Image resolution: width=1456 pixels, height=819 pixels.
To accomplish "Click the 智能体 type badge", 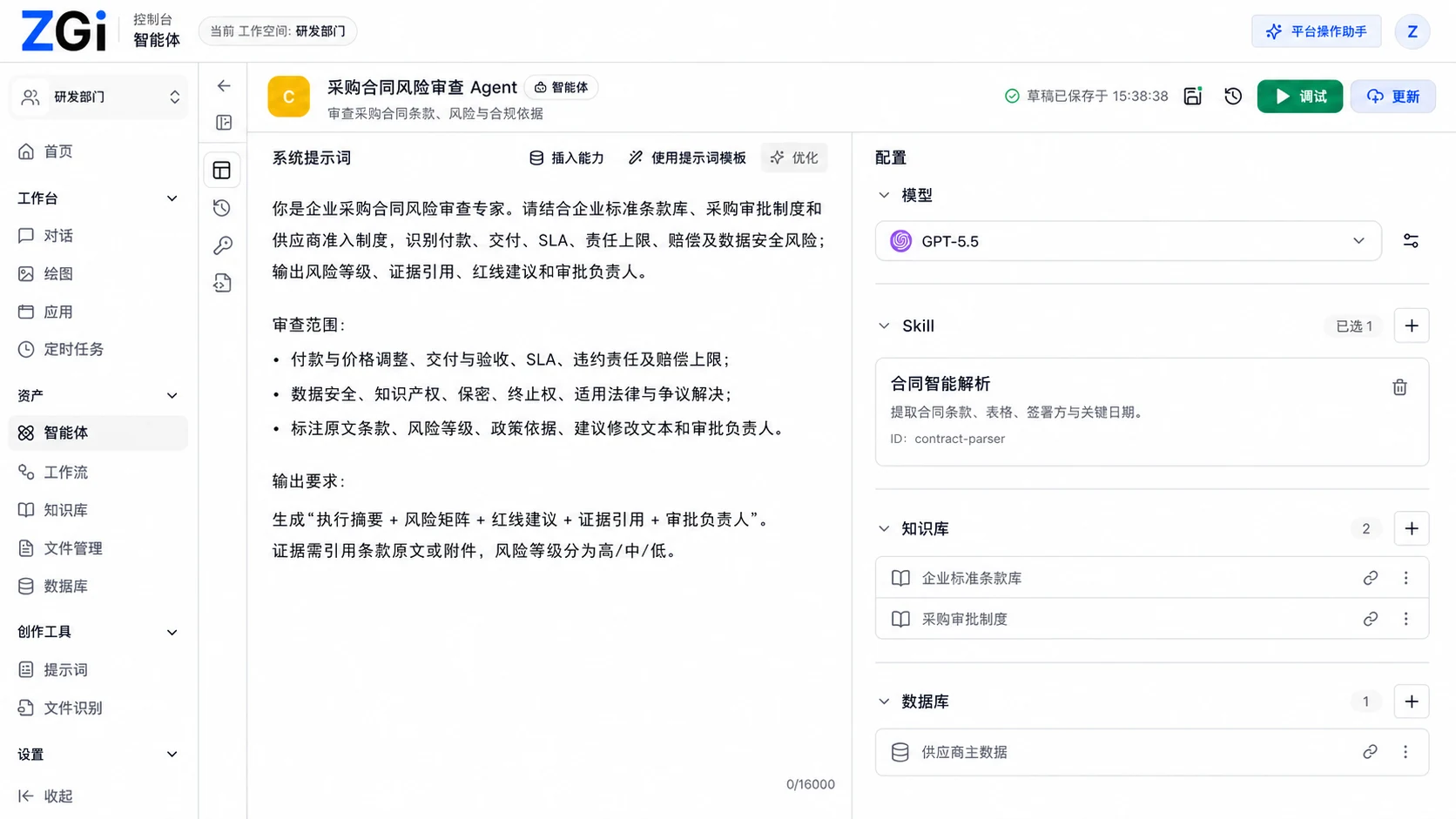I will click(562, 87).
